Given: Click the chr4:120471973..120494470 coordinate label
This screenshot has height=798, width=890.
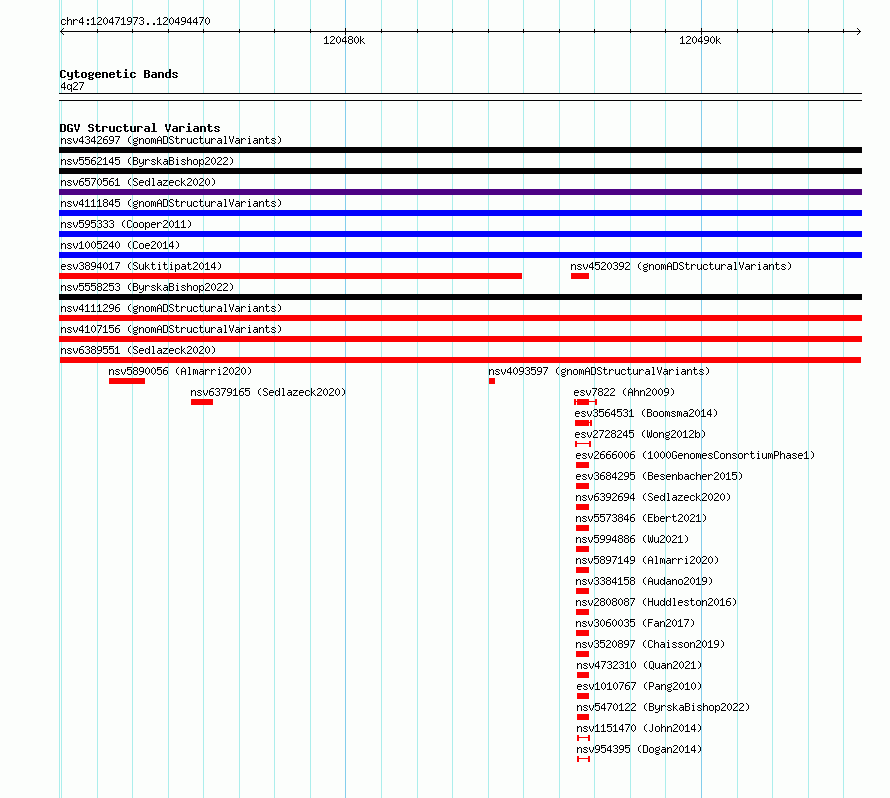Looking at the screenshot, I should (135, 22).
